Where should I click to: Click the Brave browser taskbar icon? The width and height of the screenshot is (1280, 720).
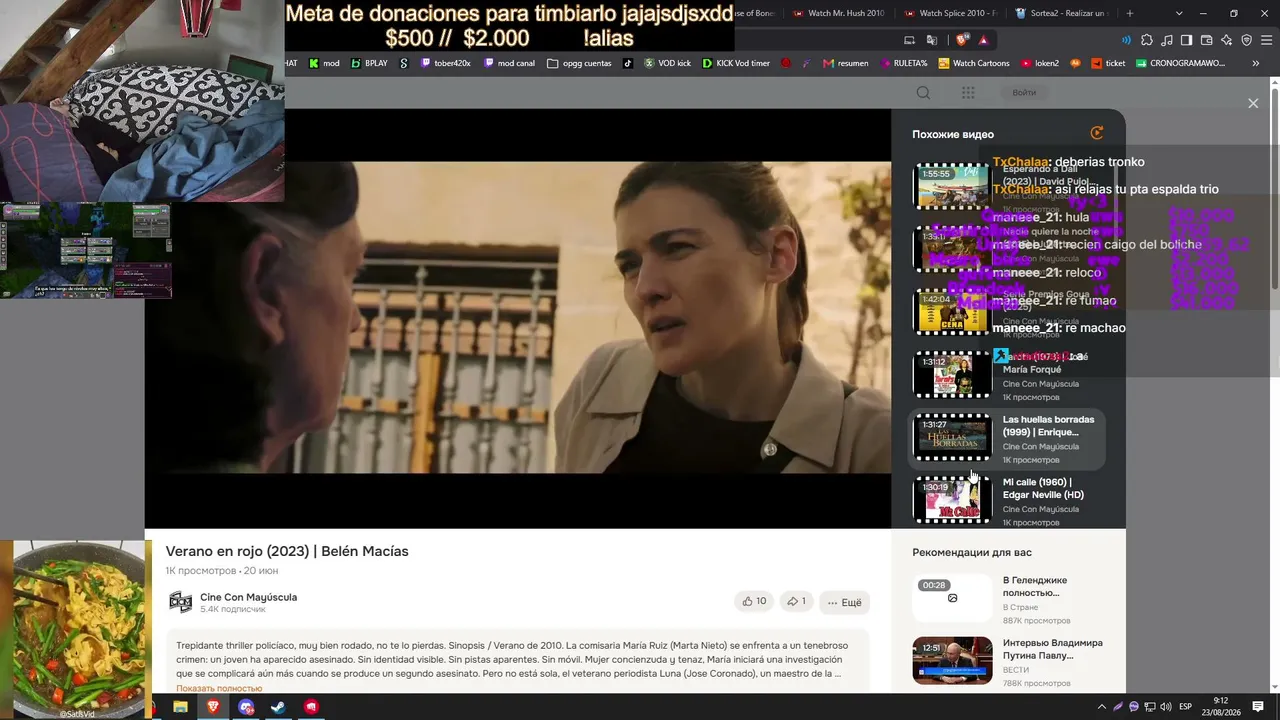213,707
